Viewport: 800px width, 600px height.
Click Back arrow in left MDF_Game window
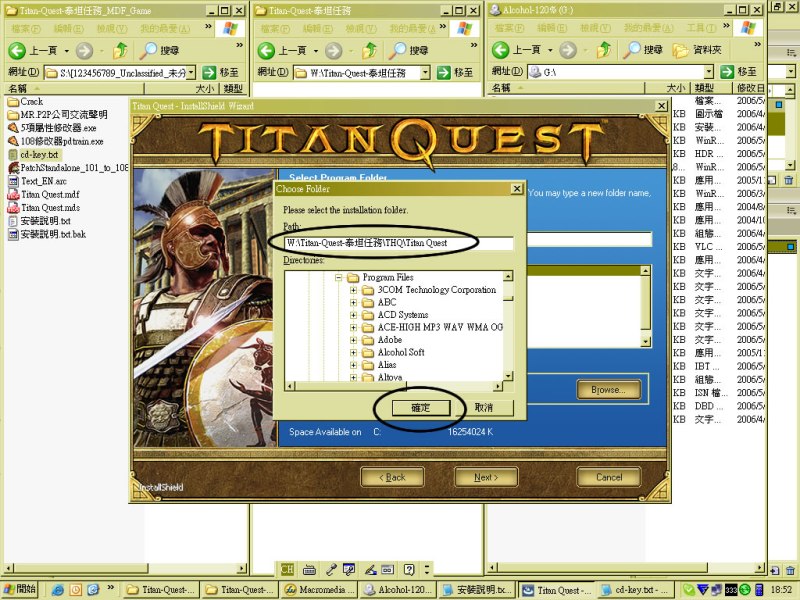coord(17,50)
